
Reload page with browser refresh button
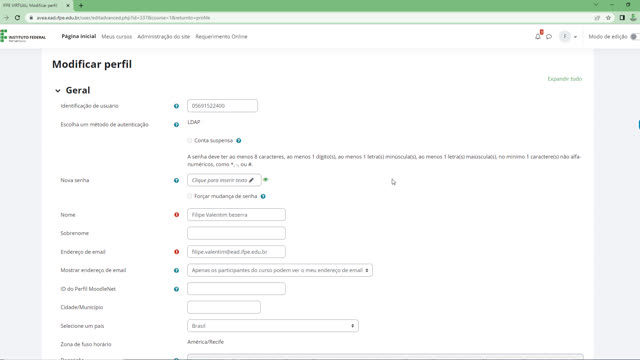[17, 18]
